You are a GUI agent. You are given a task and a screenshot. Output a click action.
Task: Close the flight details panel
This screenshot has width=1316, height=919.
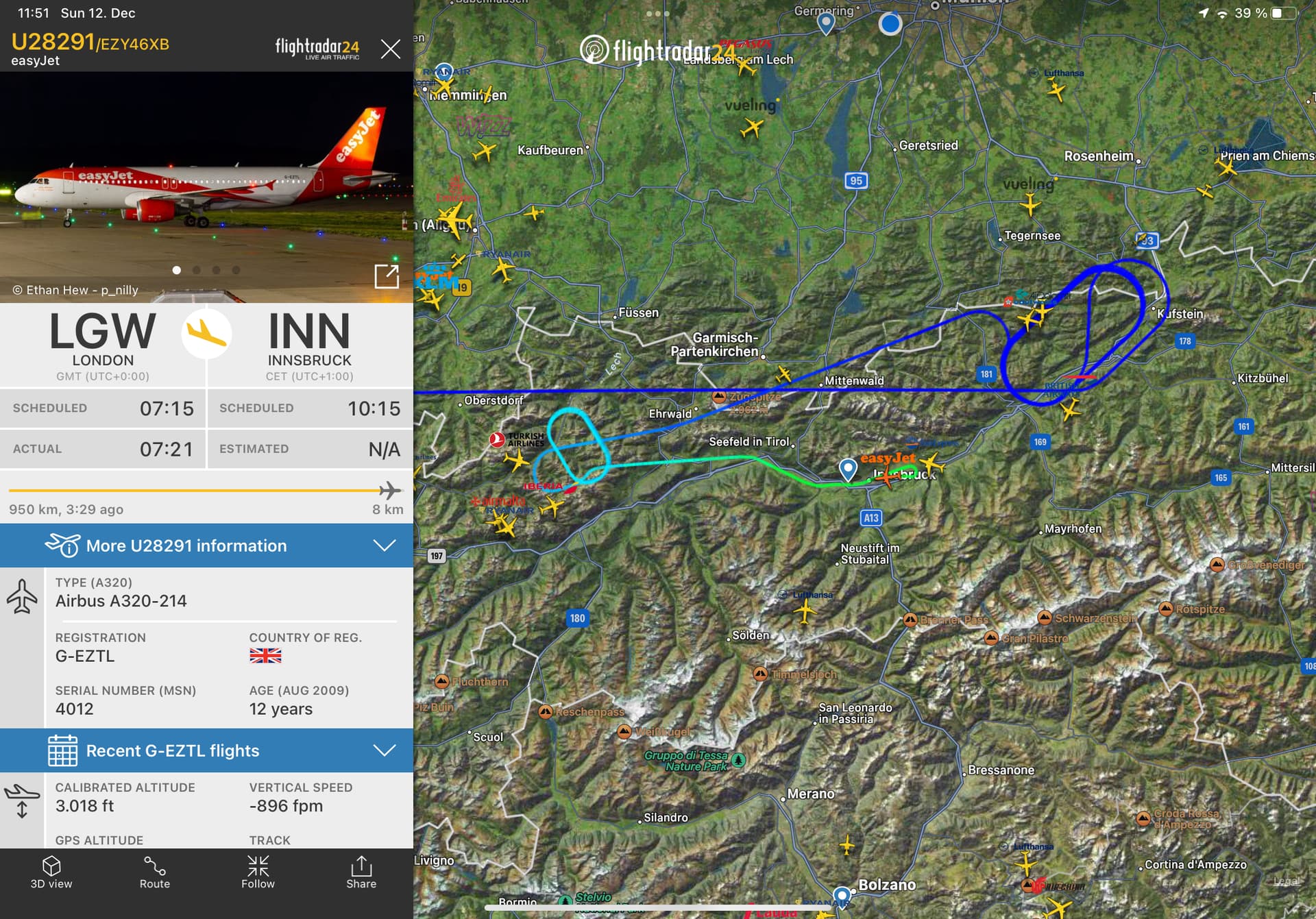(x=391, y=49)
